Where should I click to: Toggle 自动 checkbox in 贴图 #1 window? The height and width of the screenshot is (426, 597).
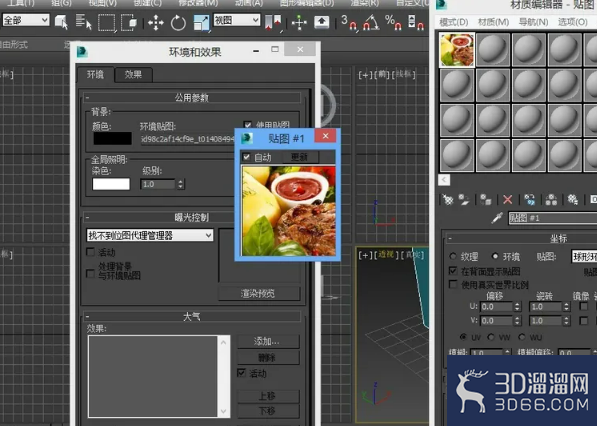pyautogui.click(x=246, y=157)
